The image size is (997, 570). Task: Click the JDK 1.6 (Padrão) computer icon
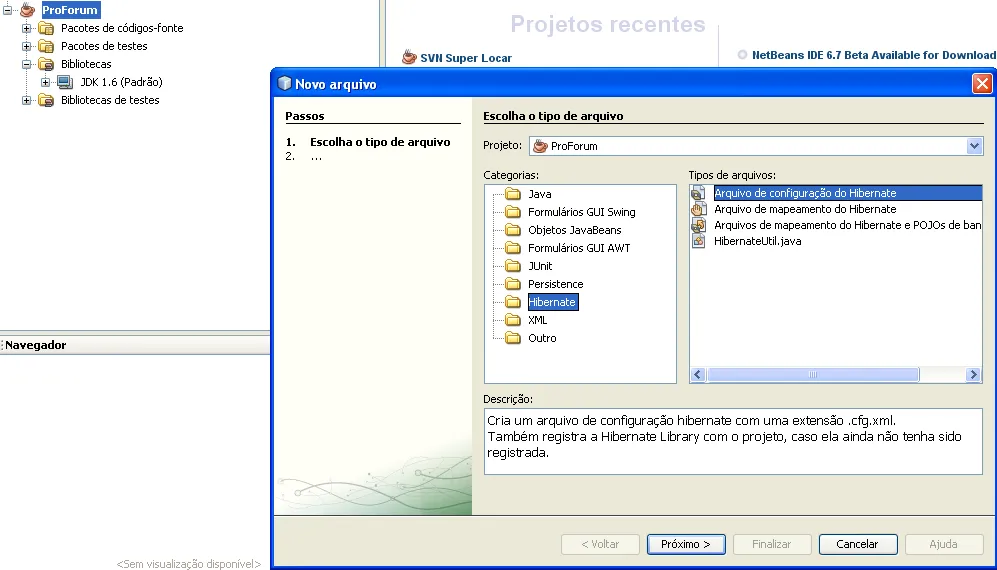65,81
